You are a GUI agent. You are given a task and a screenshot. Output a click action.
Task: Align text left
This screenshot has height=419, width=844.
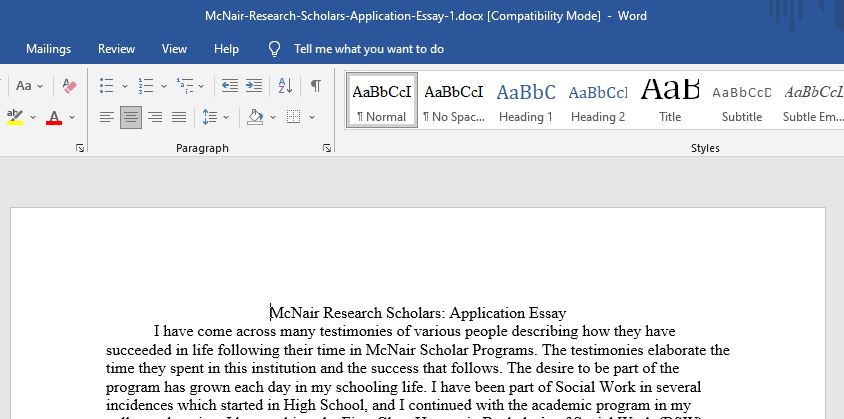[x=107, y=117]
